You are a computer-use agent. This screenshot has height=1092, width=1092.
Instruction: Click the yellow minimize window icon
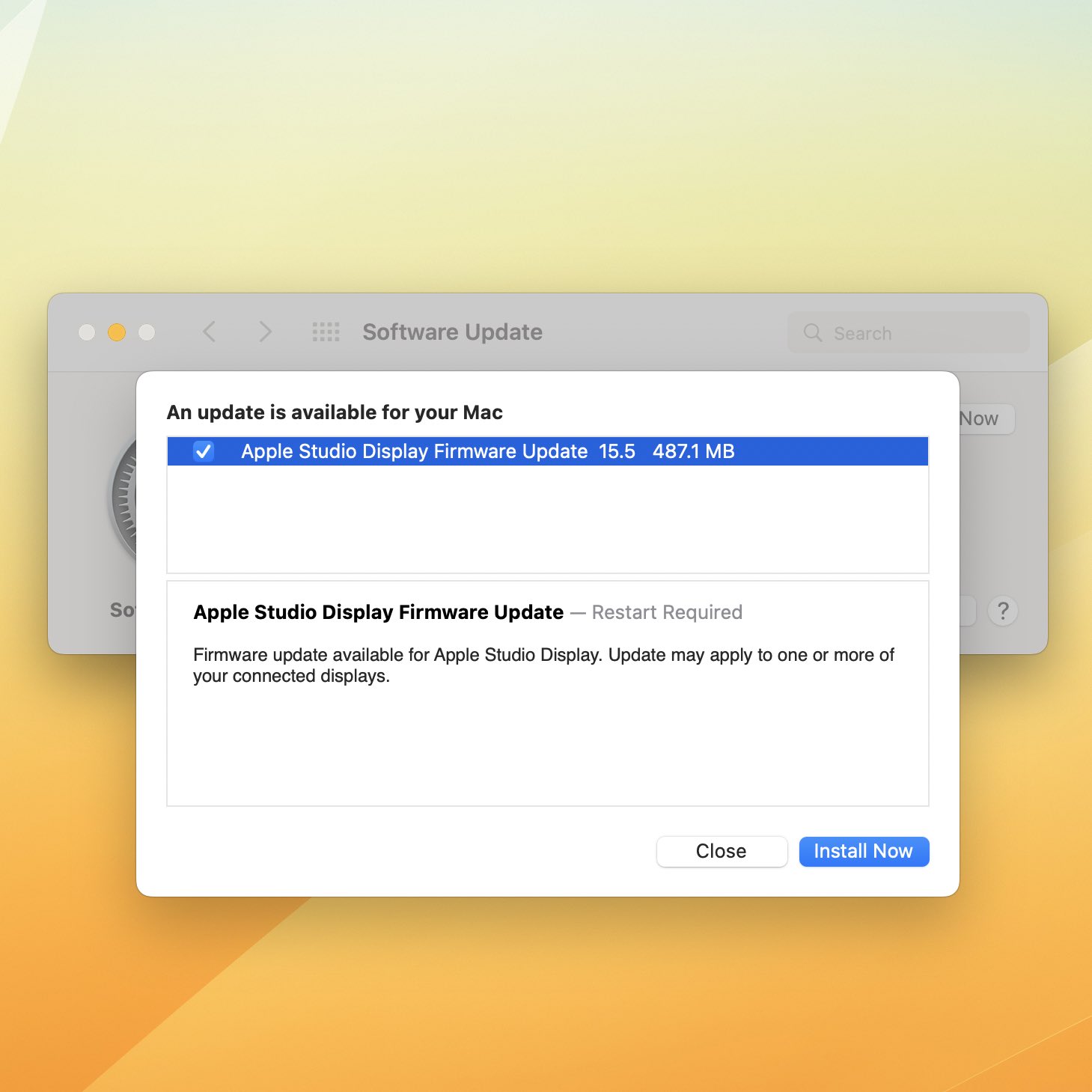[117, 332]
